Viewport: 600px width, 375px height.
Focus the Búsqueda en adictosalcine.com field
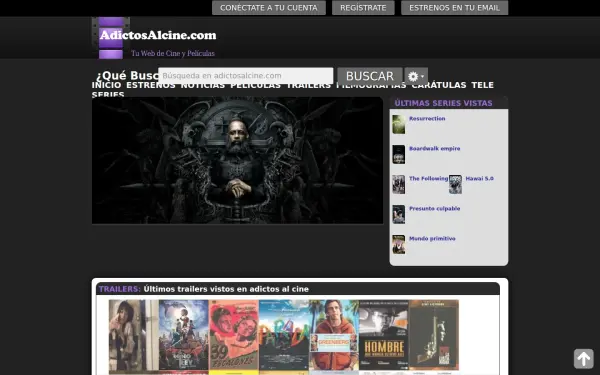pos(246,76)
